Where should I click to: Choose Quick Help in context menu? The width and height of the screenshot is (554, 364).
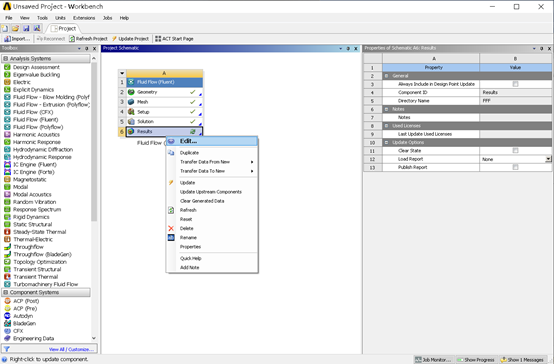pyautogui.click(x=212, y=258)
